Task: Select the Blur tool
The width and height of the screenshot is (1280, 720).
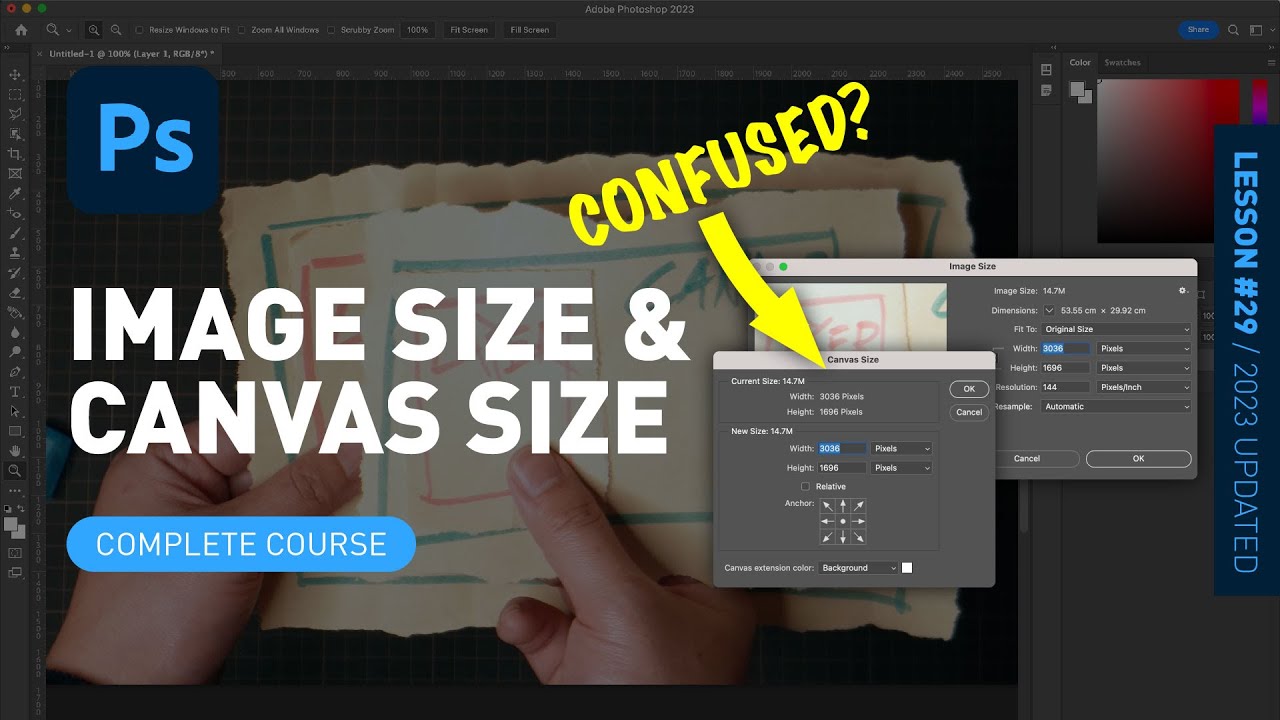Action: 15,332
